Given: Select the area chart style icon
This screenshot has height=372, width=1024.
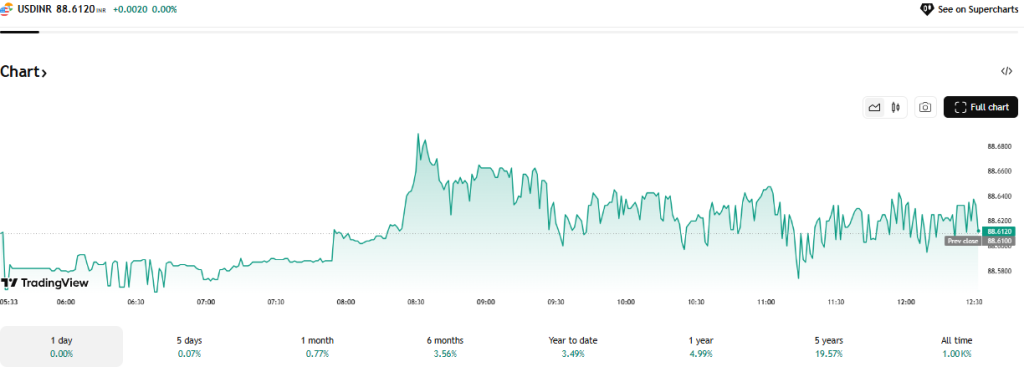Looking at the screenshot, I should (x=874, y=107).
